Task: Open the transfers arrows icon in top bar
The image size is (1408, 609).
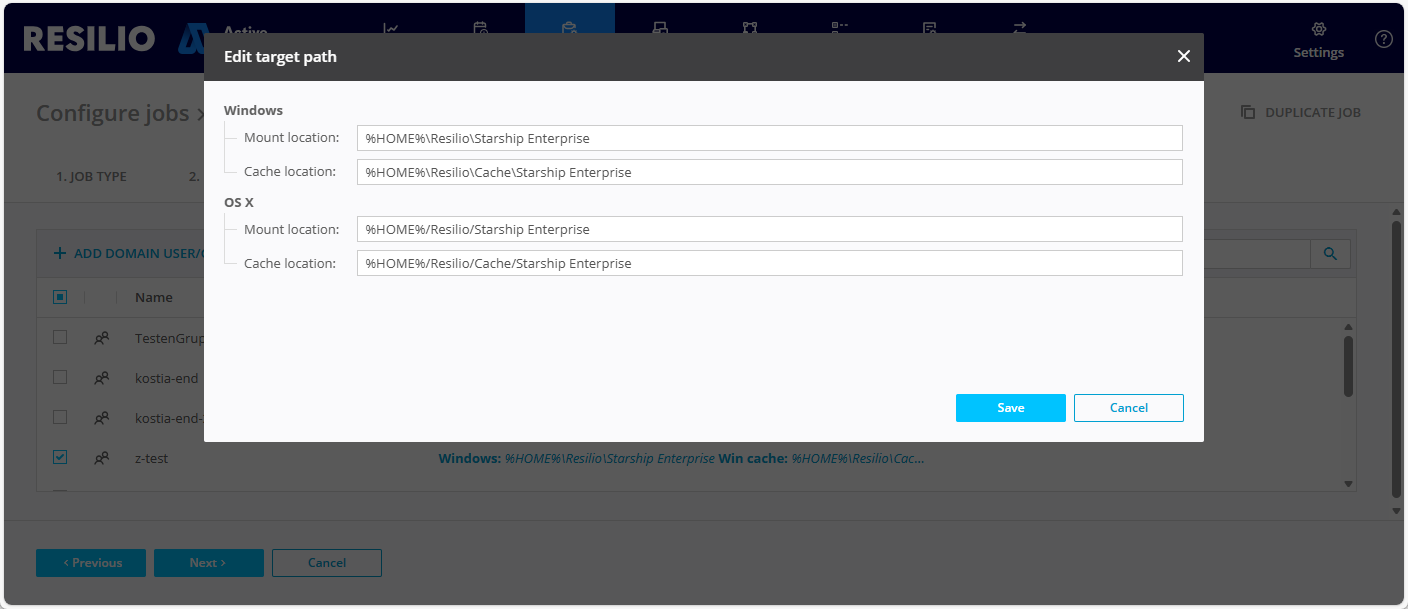Action: point(1019,28)
